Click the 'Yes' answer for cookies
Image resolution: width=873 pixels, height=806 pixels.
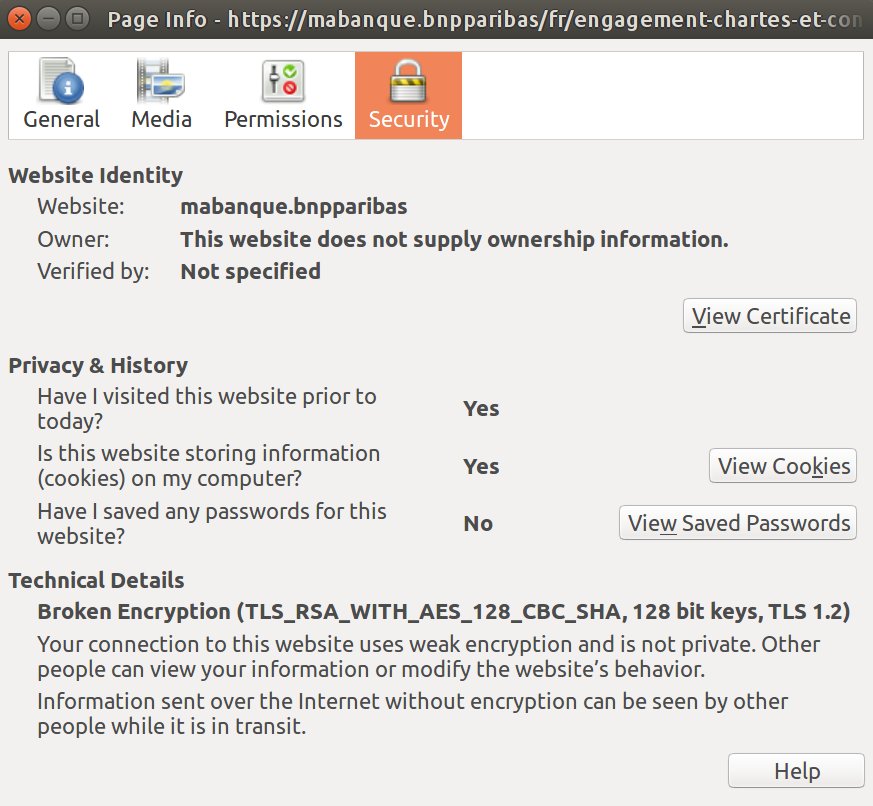pos(481,466)
